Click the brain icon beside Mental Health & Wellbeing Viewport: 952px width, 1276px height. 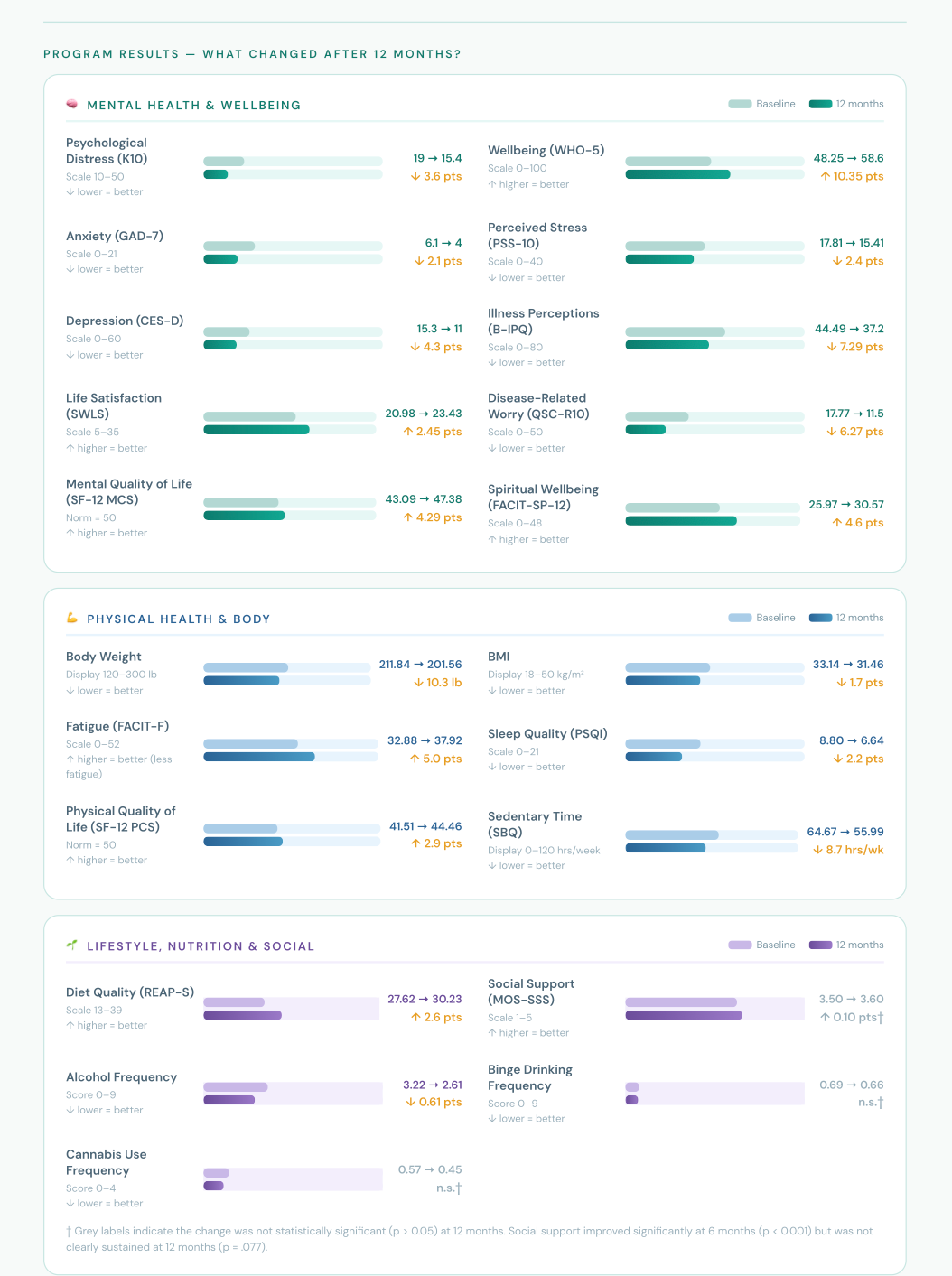(x=72, y=105)
